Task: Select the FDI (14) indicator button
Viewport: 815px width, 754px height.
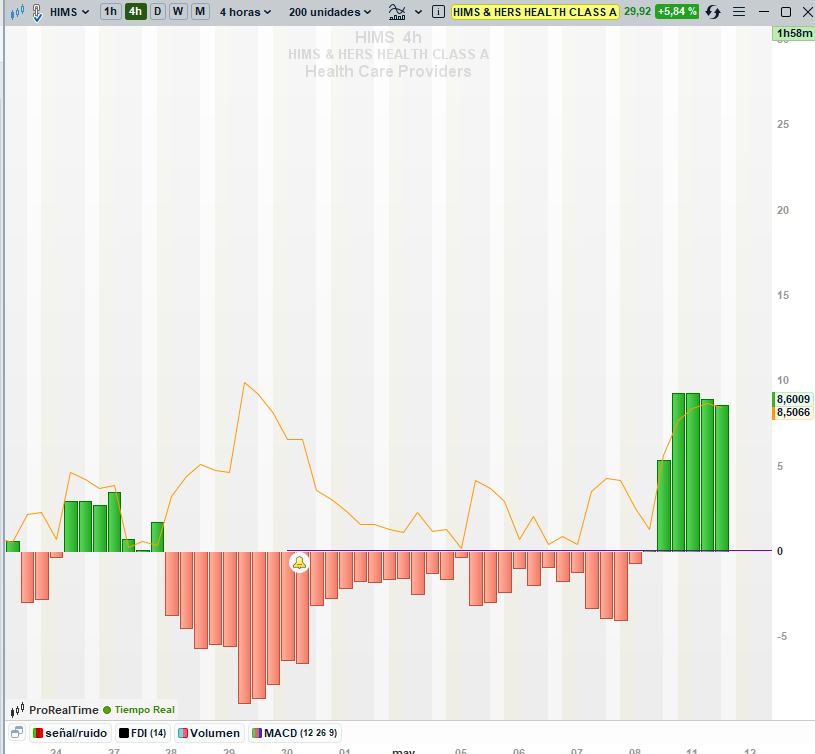Action: coord(143,733)
